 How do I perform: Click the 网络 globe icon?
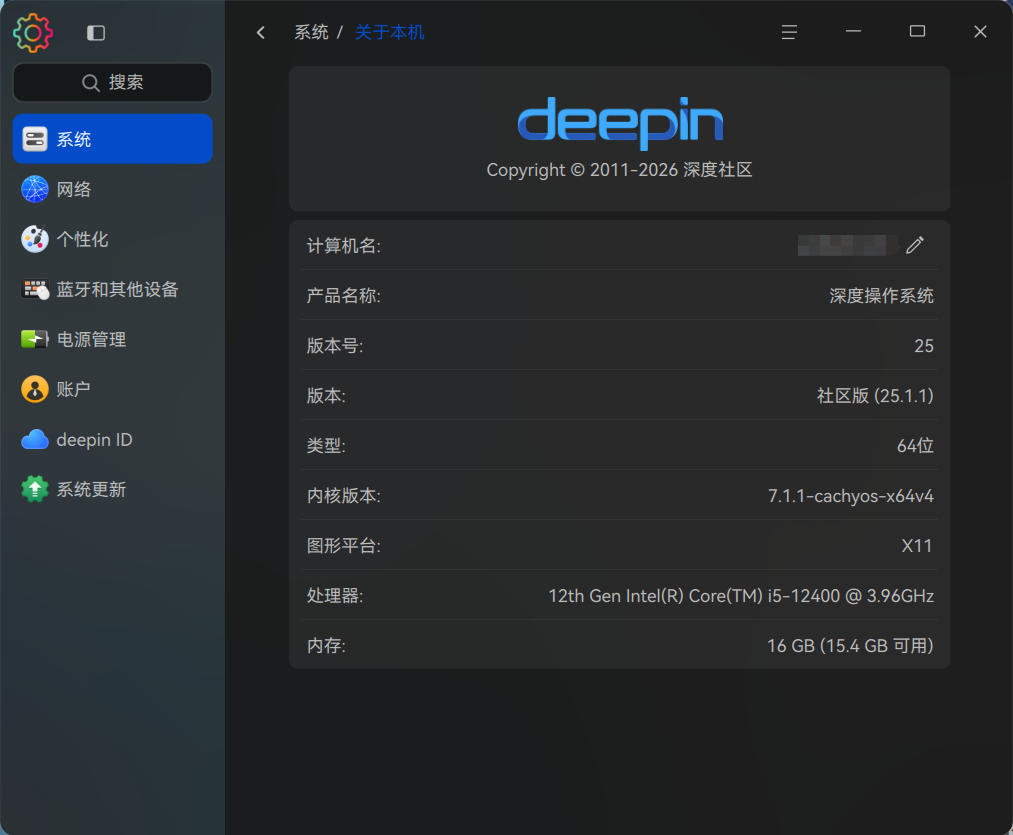click(35, 189)
